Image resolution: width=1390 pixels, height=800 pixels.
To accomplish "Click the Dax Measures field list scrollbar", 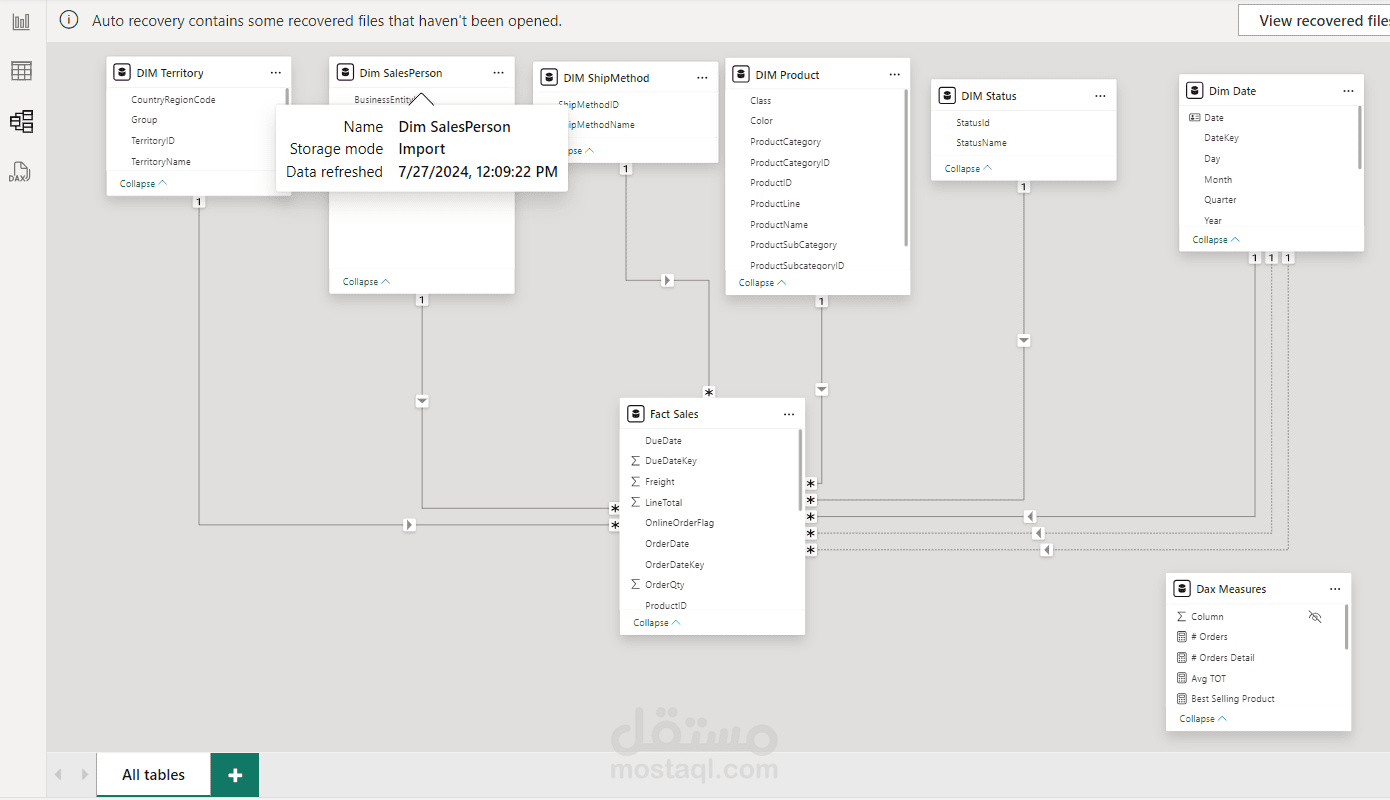I will click(x=1346, y=627).
